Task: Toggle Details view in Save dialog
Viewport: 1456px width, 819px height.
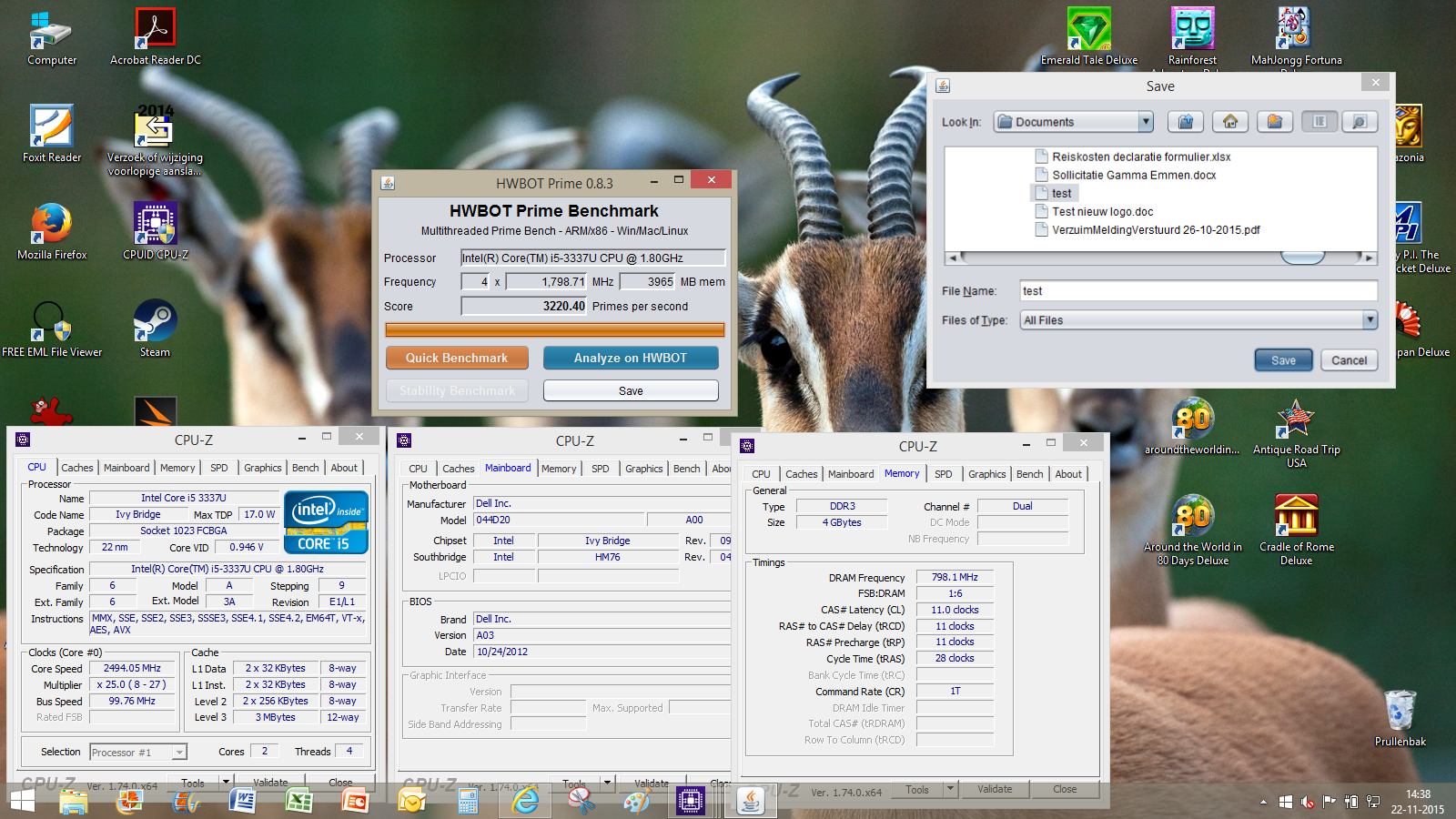Action: click(1360, 122)
